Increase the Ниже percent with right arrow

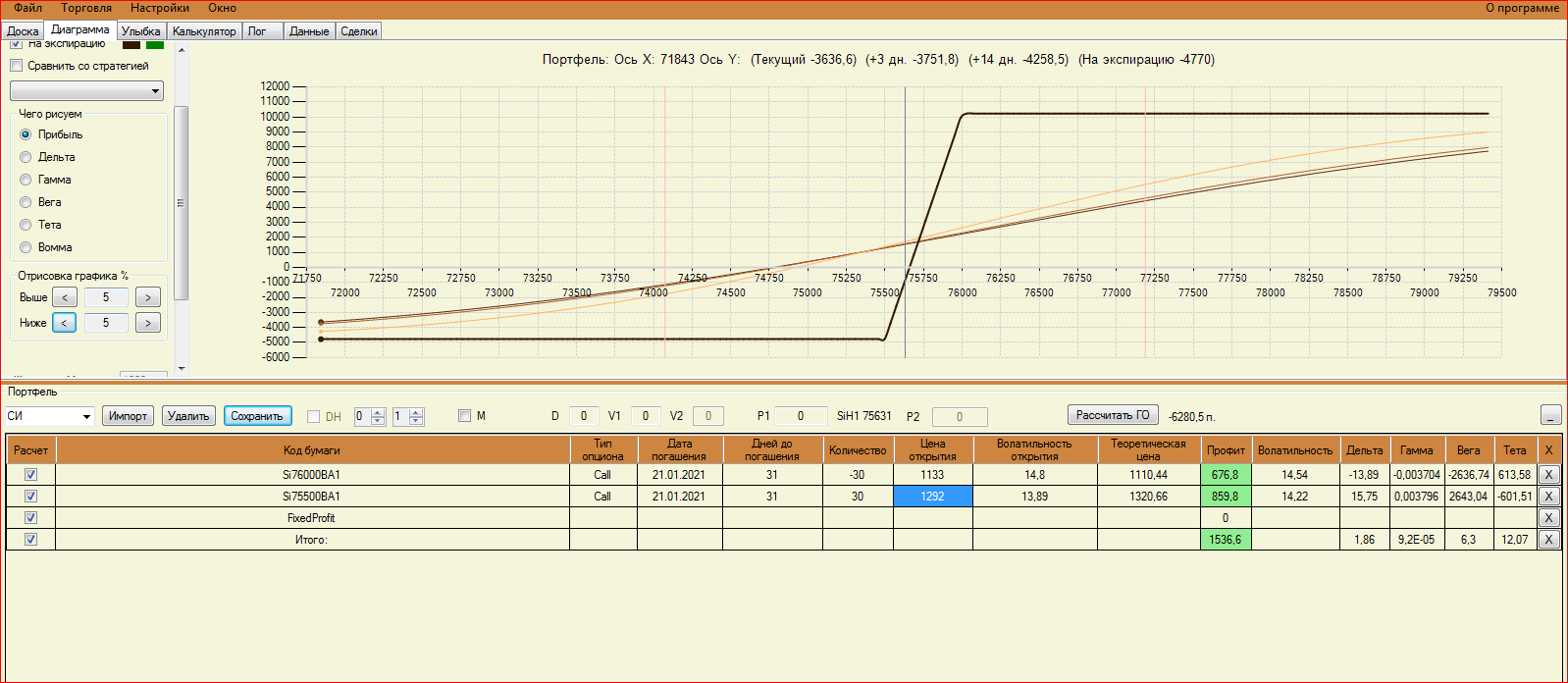coord(148,323)
